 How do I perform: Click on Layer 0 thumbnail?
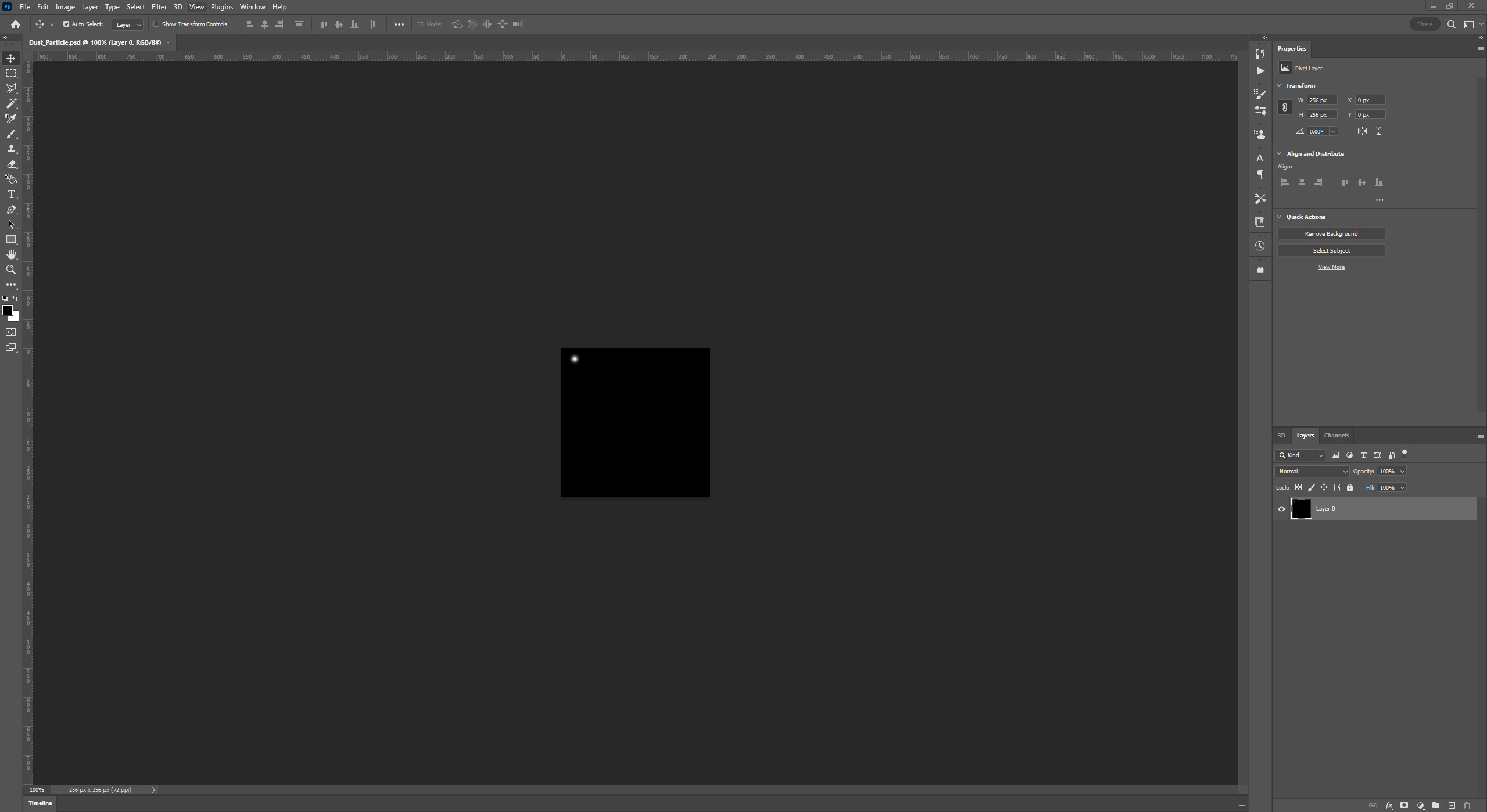point(1301,508)
